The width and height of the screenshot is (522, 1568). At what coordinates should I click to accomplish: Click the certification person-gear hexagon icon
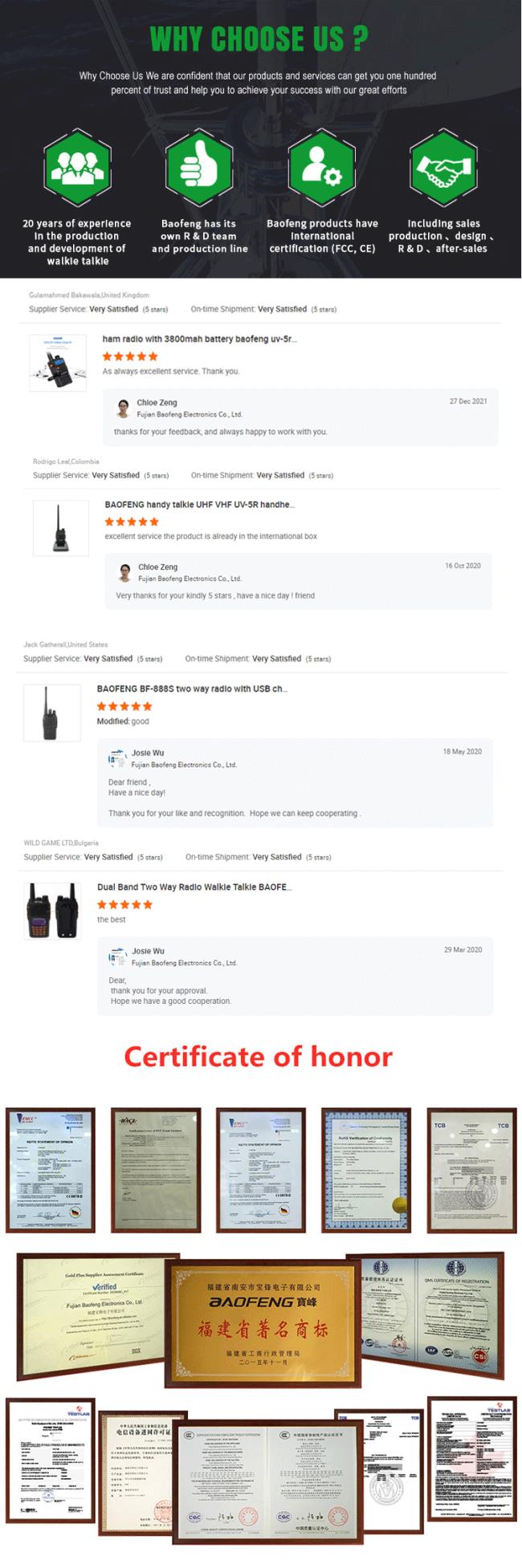pyautogui.click(x=321, y=168)
